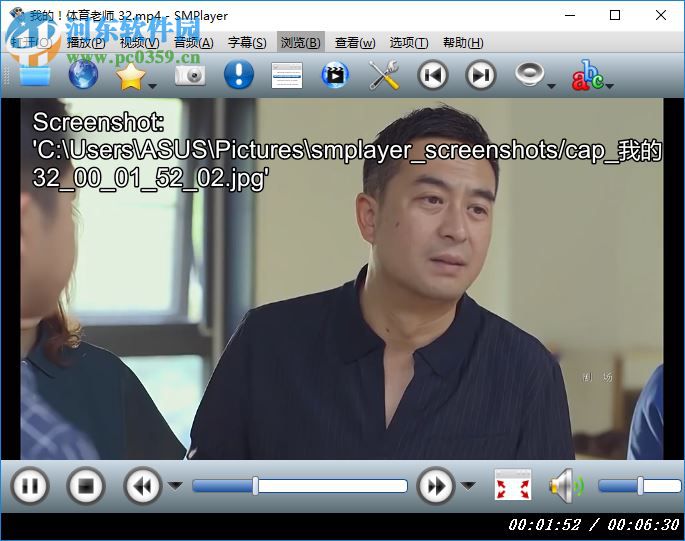The height and width of the screenshot is (541, 685).
Task: Expand the favorites star dropdown arrow
Action: pyautogui.click(x=153, y=86)
